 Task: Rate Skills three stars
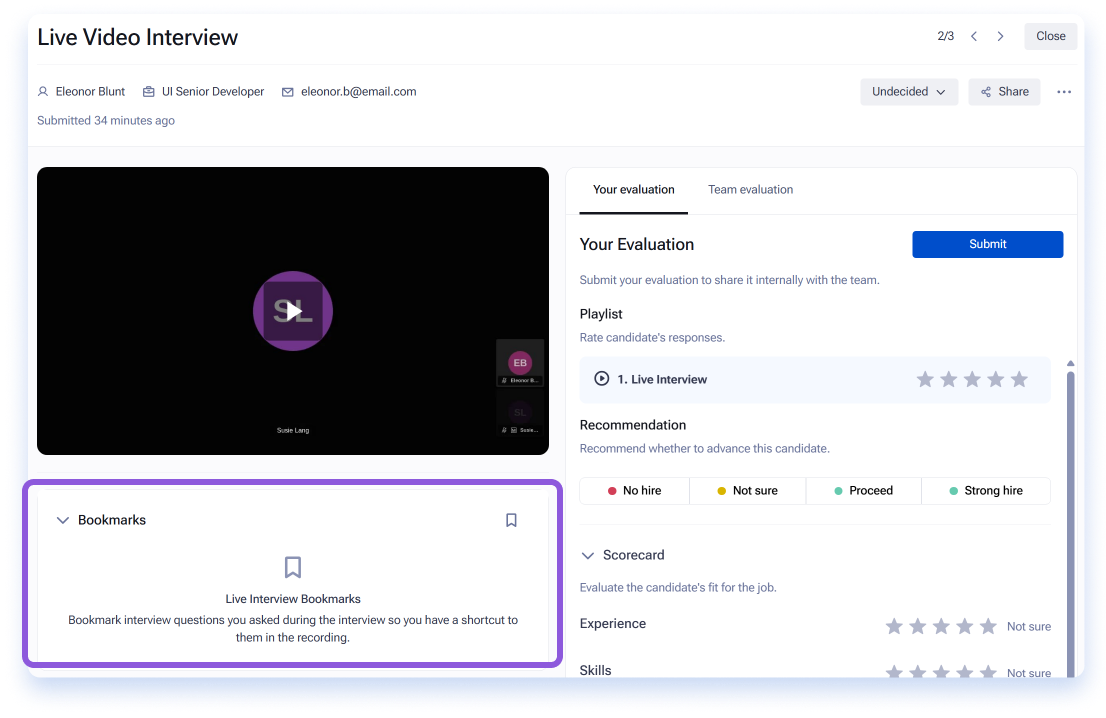(941, 671)
